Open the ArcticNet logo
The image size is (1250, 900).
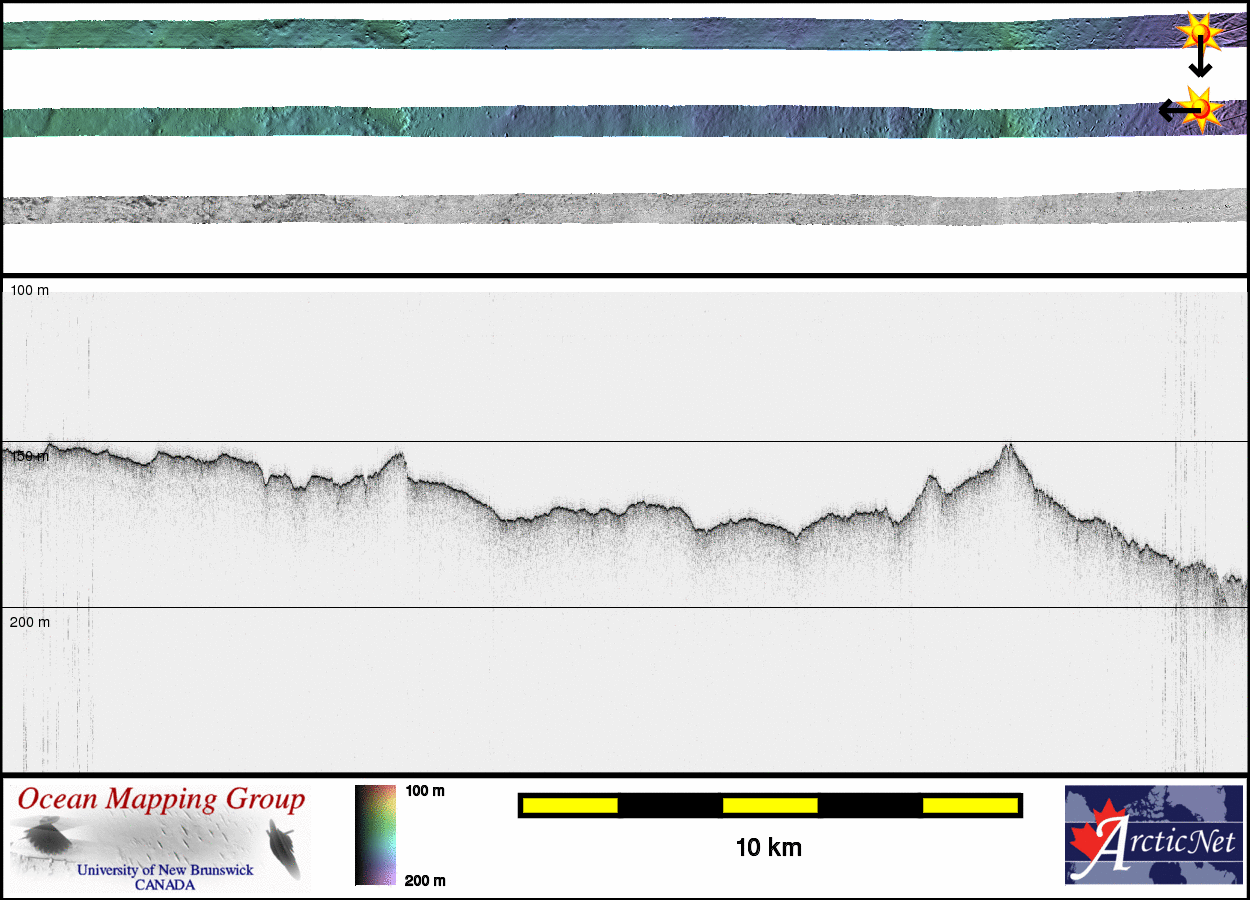pyautogui.click(x=1153, y=835)
